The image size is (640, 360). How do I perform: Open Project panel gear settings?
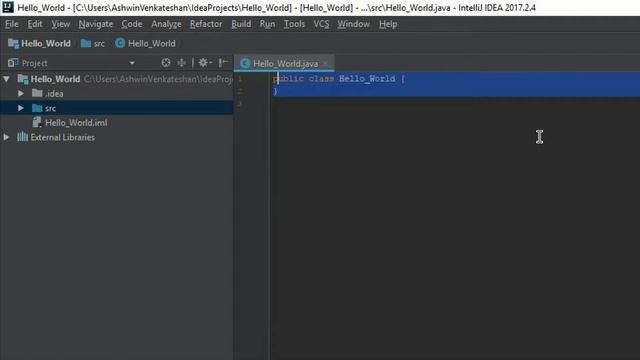(204, 63)
